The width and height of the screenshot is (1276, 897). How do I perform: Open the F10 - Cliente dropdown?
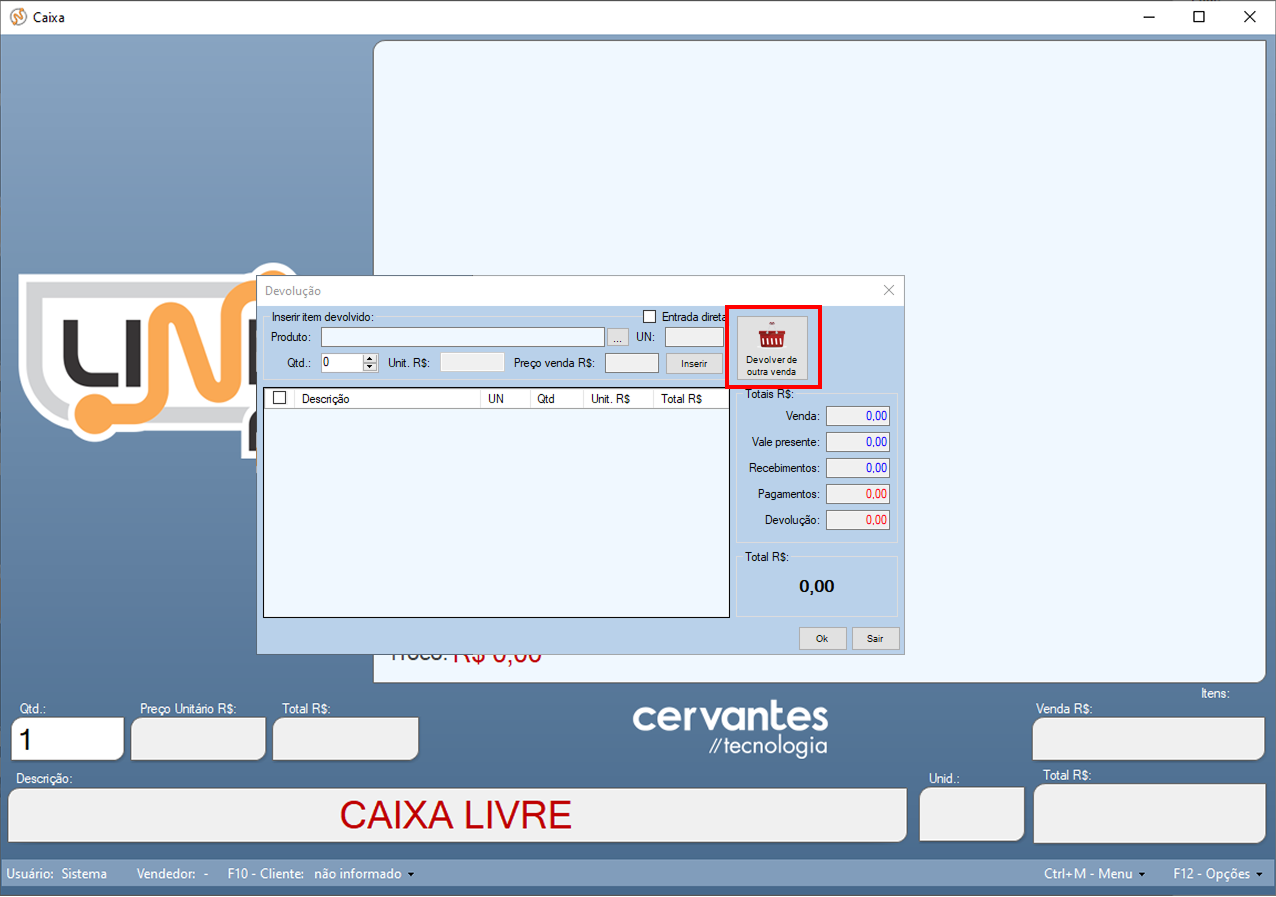click(x=321, y=874)
